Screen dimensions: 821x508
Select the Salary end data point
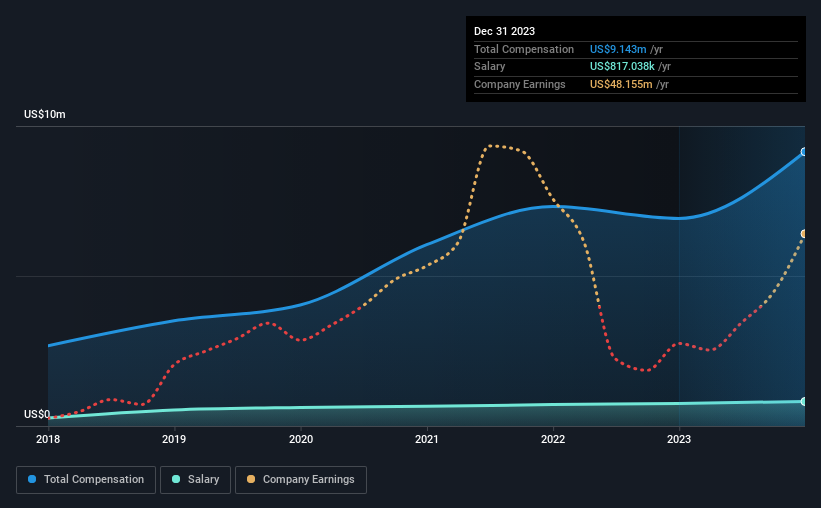804,402
